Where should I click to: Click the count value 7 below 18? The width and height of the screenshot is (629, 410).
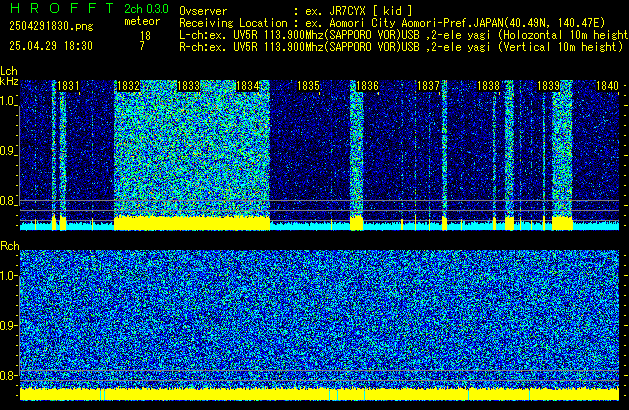pyautogui.click(x=142, y=46)
